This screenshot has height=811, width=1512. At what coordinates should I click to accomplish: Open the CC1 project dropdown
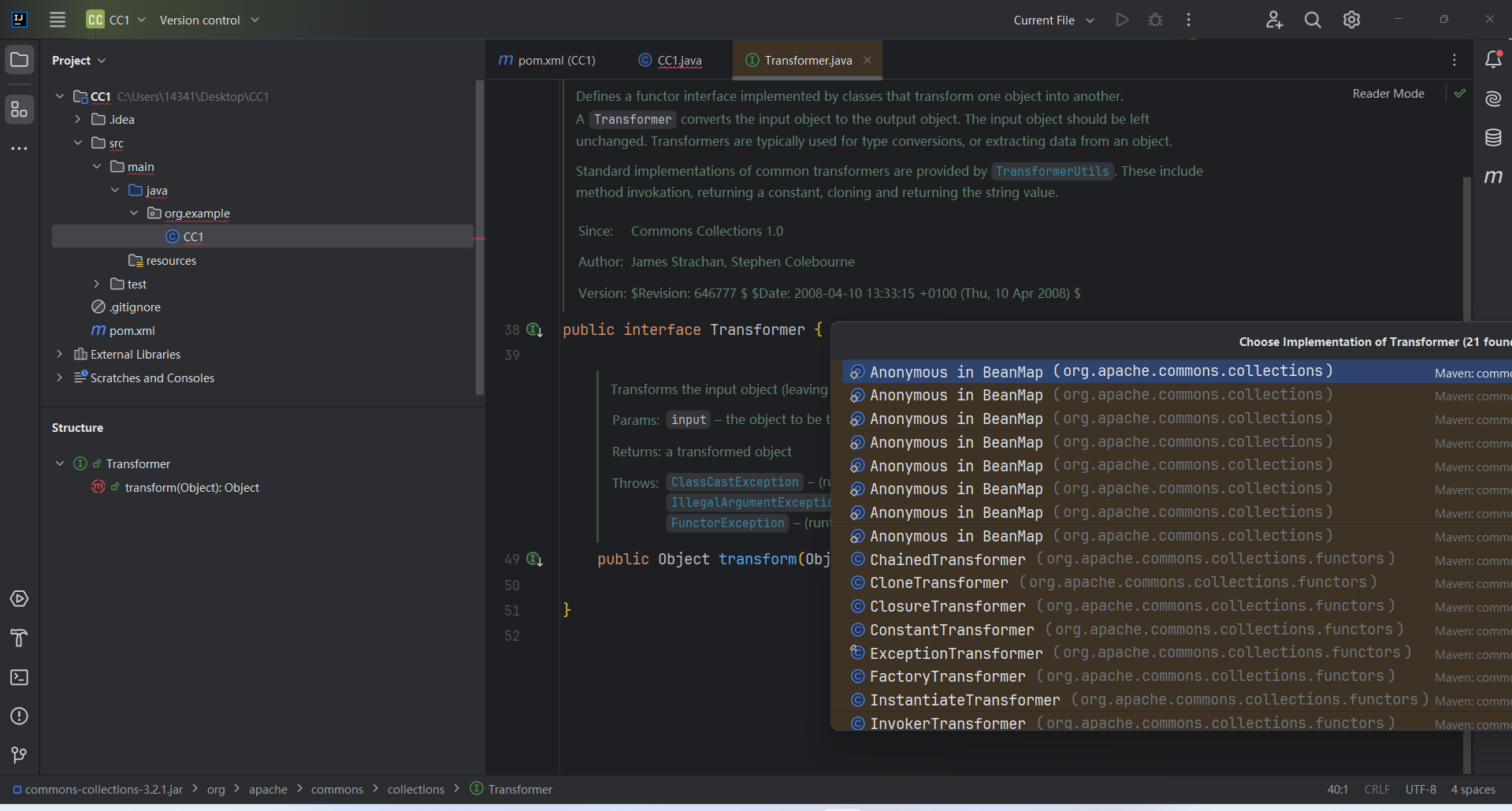117,20
